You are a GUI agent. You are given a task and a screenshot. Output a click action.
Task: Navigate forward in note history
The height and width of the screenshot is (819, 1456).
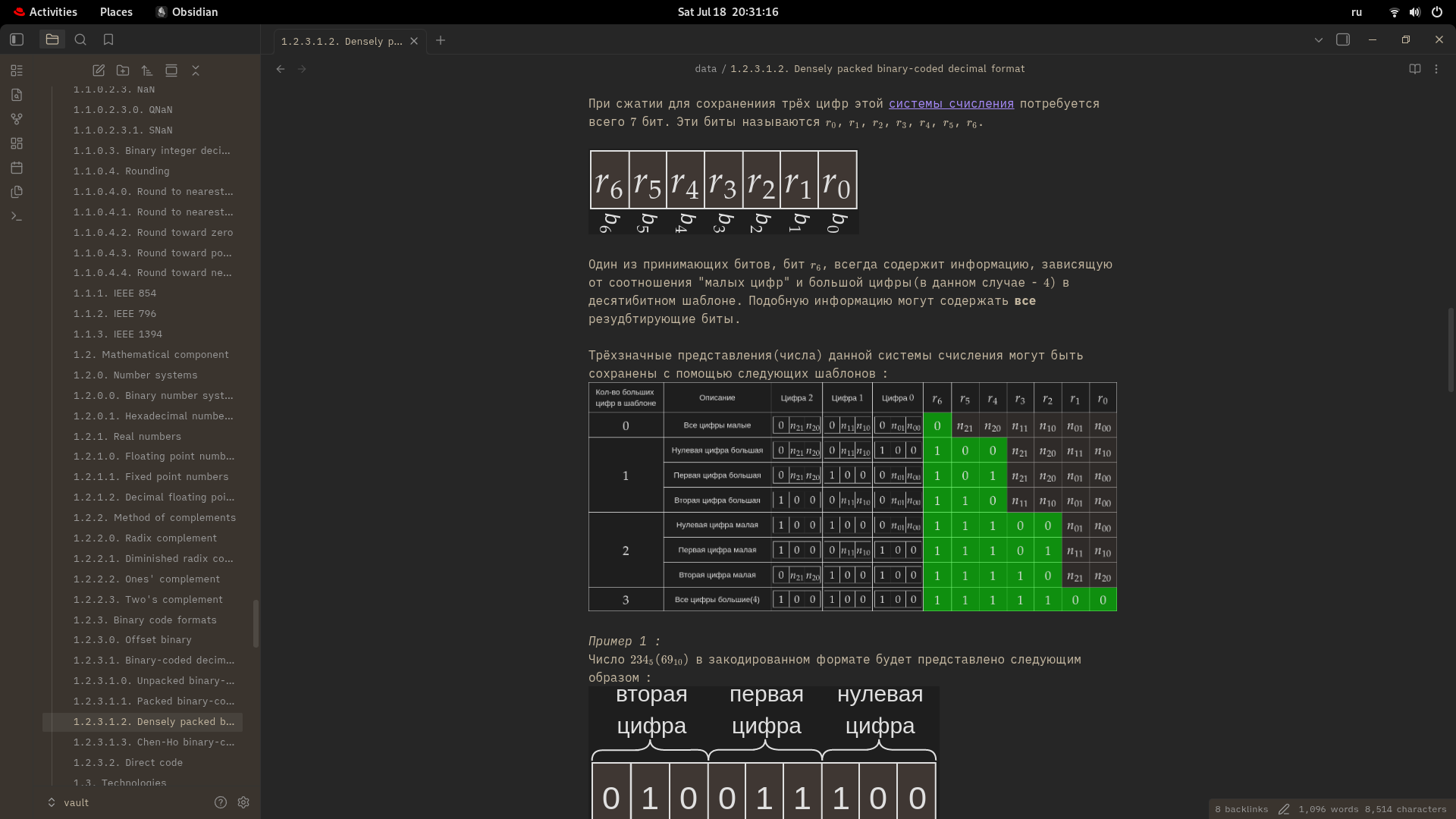(302, 69)
